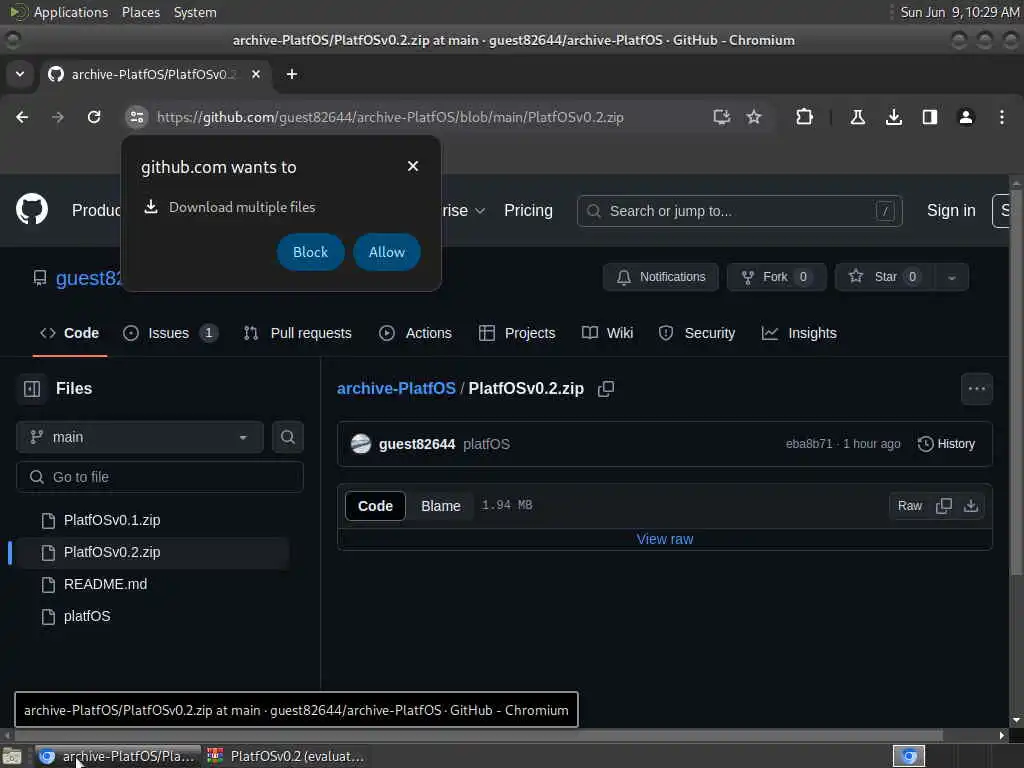1024x768 pixels.
Task: Open more file actions ellipsis button
Action: (976, 389)
